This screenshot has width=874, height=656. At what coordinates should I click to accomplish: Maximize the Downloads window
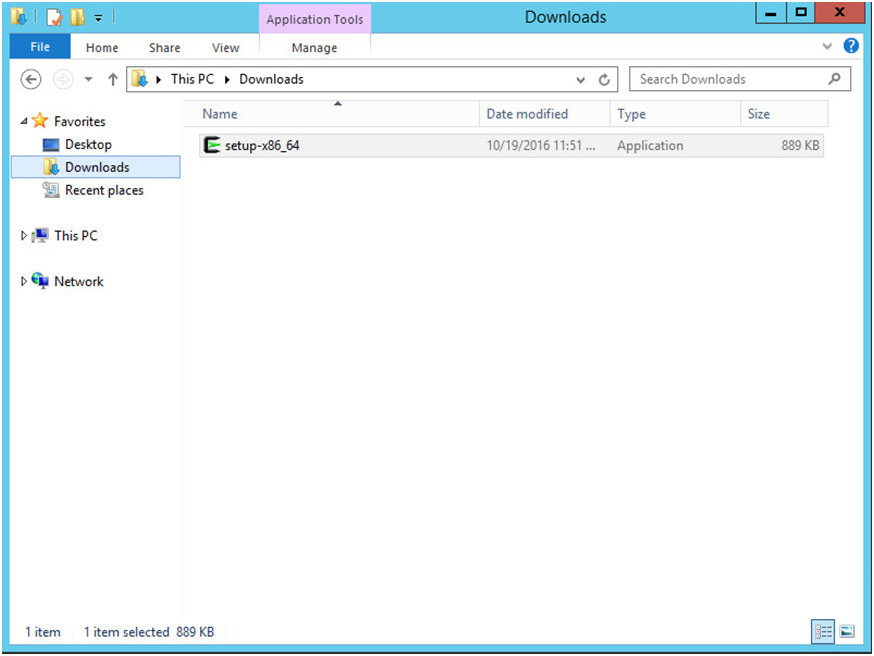[801, 13]
